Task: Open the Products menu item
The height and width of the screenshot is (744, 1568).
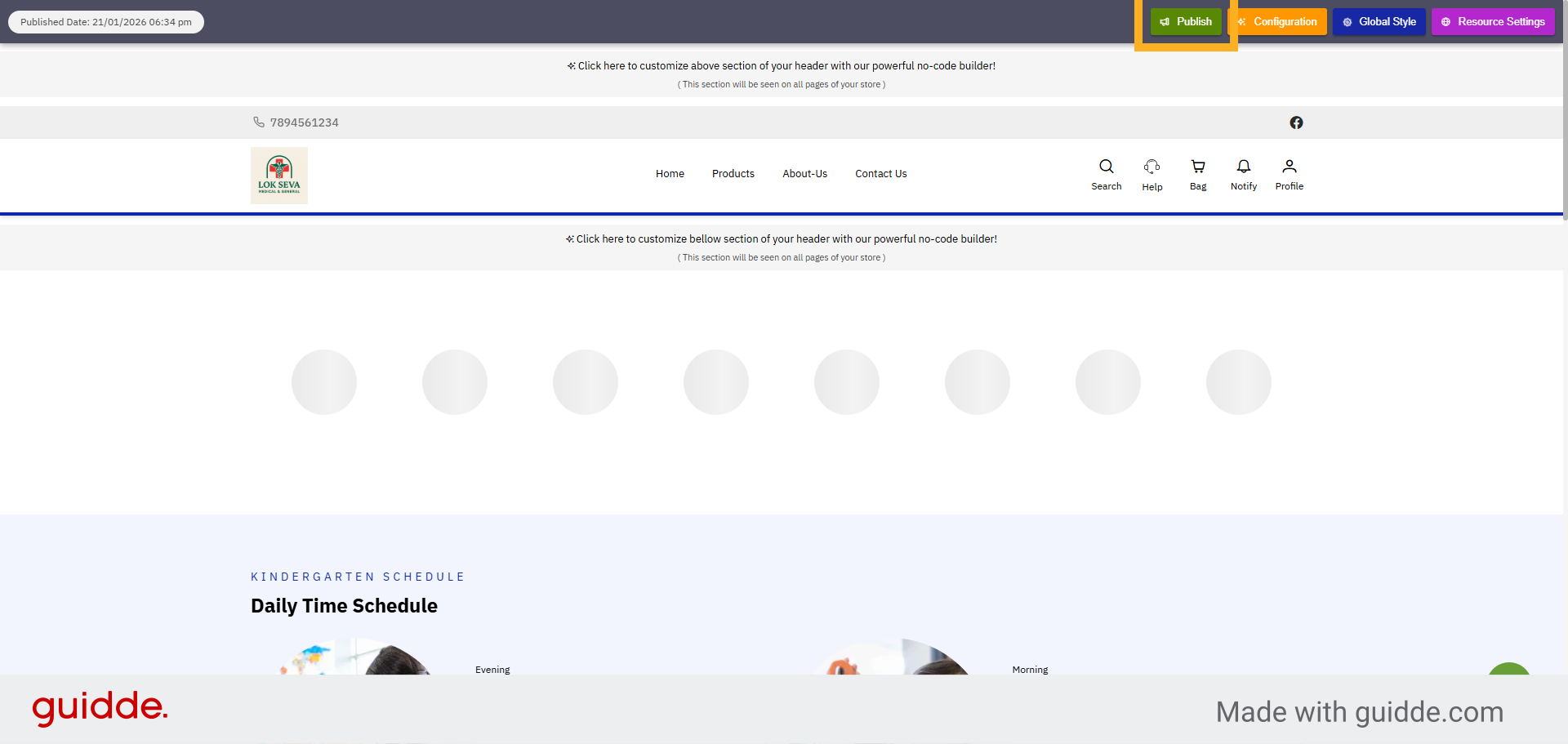Action: [x=733, y=173]
